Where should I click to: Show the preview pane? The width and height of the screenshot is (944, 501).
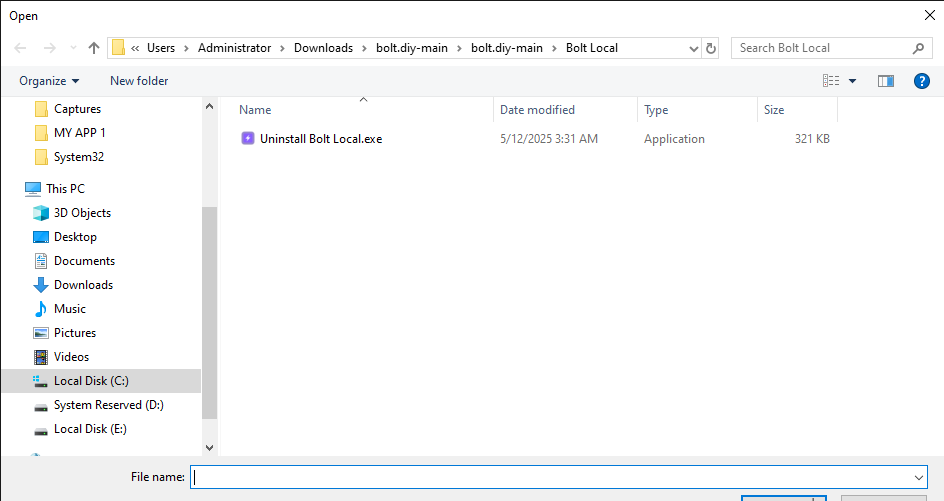[x=886, y=81]
